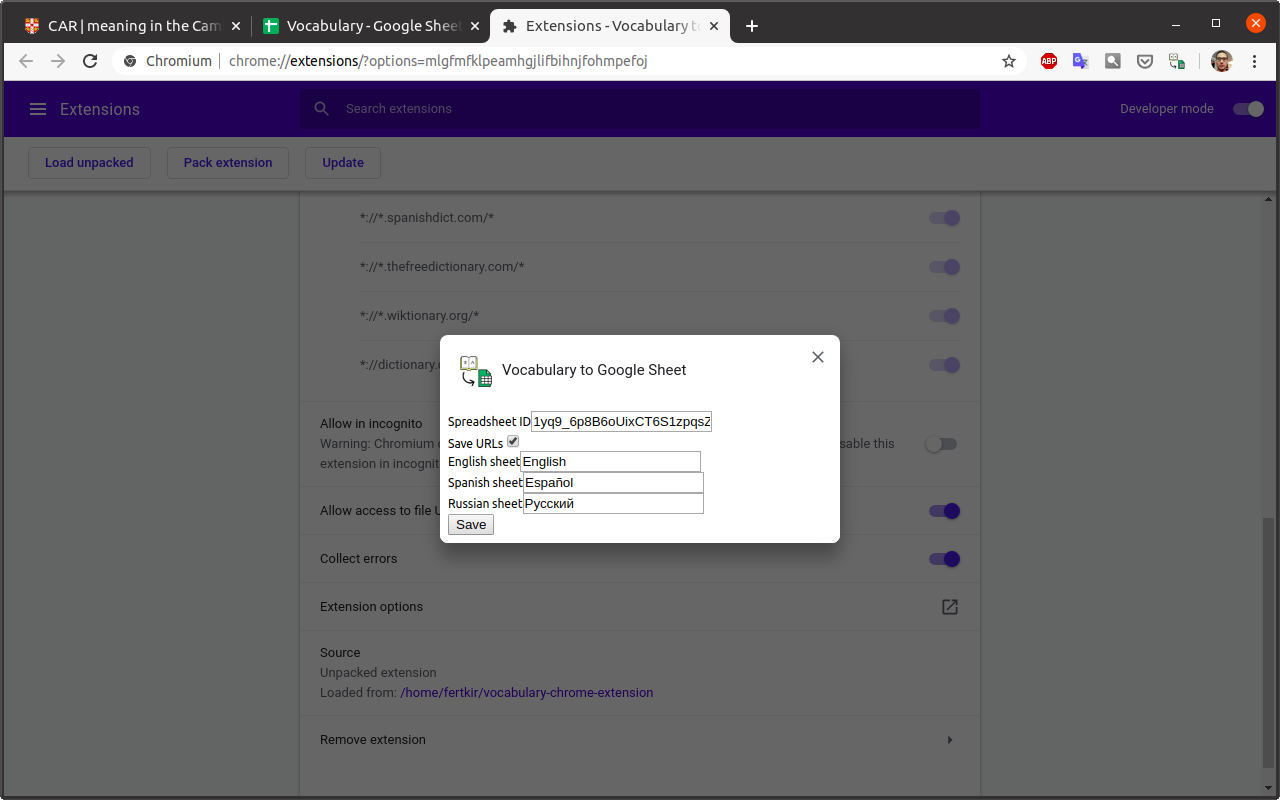Click the Vocabulary to Google Sheet extension icon
Screen dimensions: 1280x800
pyautogui.click(x=476, y=370)
